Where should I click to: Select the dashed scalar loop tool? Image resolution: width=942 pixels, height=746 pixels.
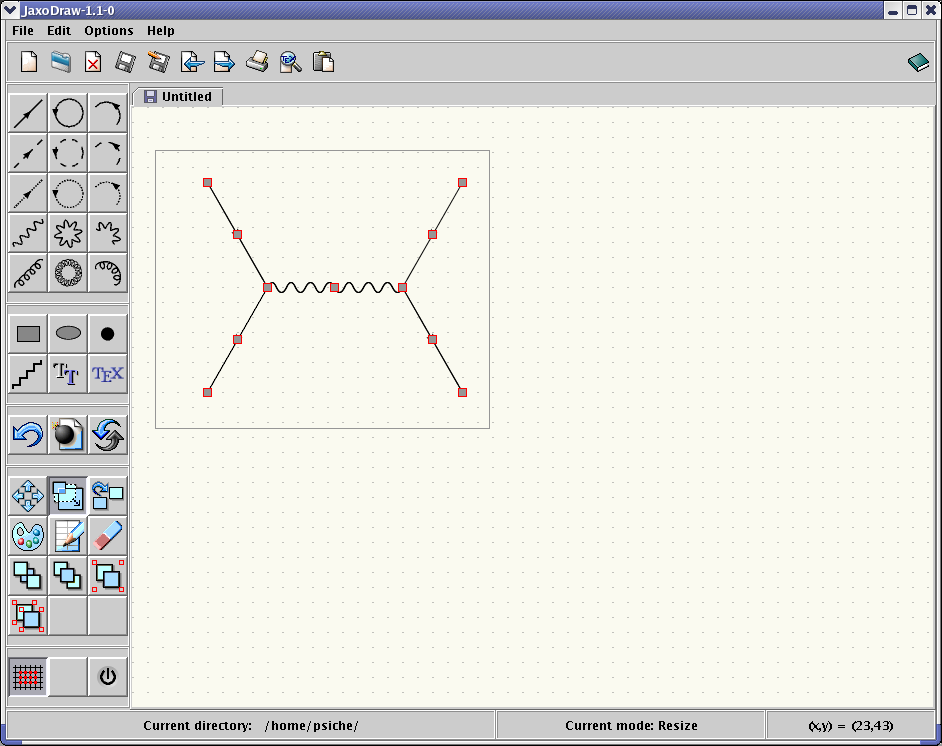(x=68, y=153)
